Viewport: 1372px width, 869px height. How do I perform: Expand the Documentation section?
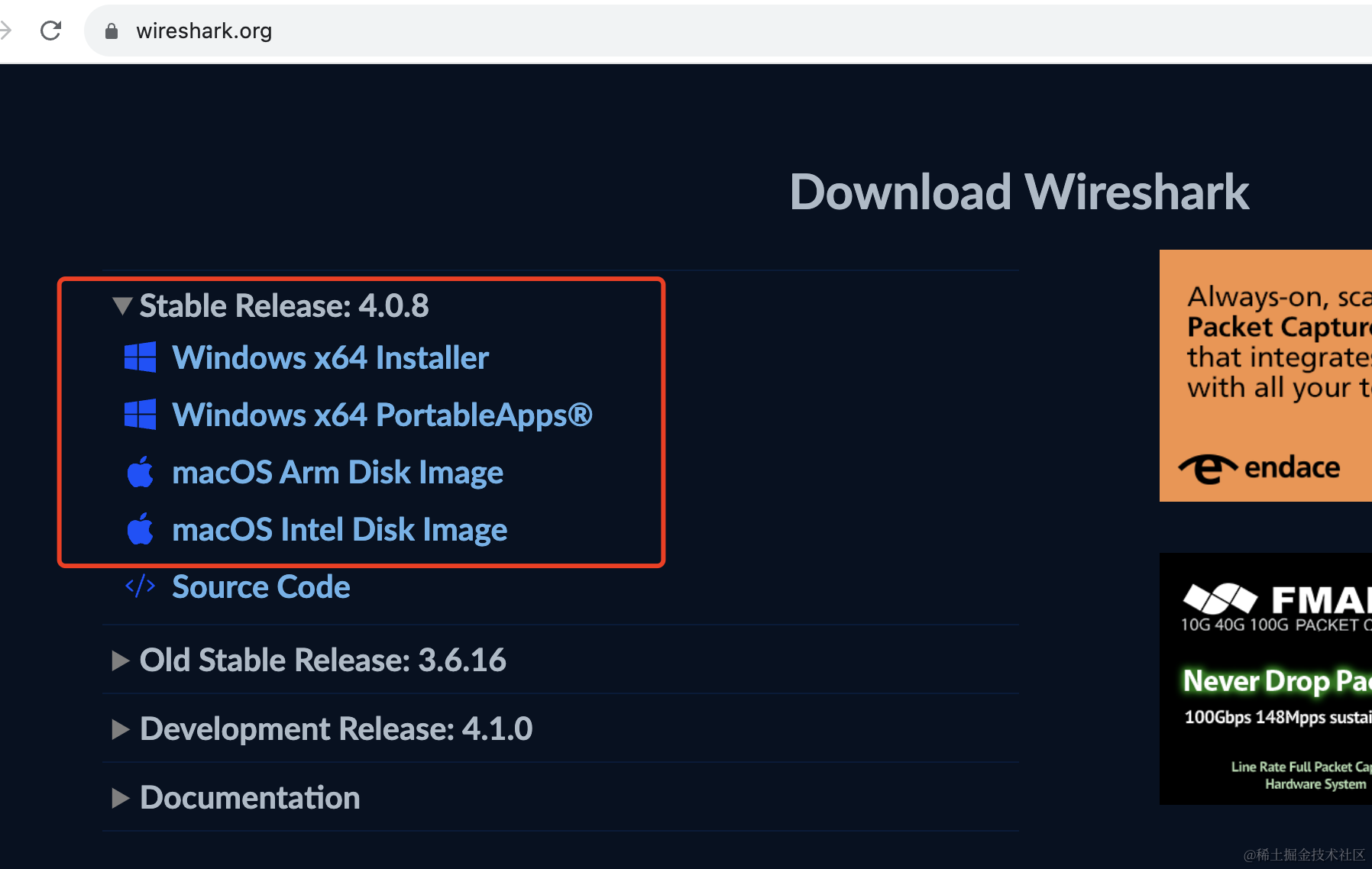point(235,797)
